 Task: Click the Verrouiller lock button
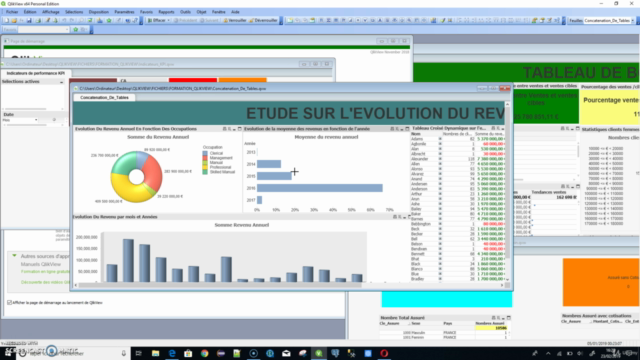pyautogui.click(x=235, y=20)
